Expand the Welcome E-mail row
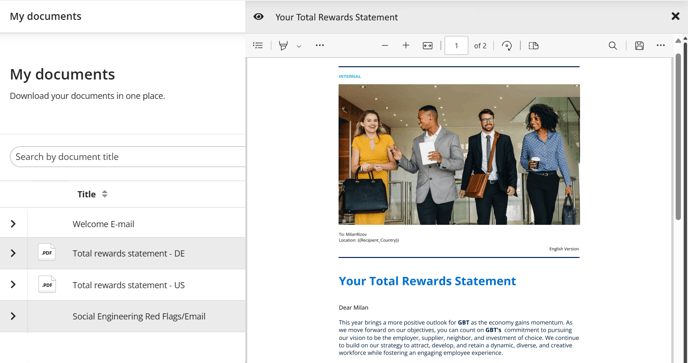Viewport: 688px width, 363px height. [13, 224]
